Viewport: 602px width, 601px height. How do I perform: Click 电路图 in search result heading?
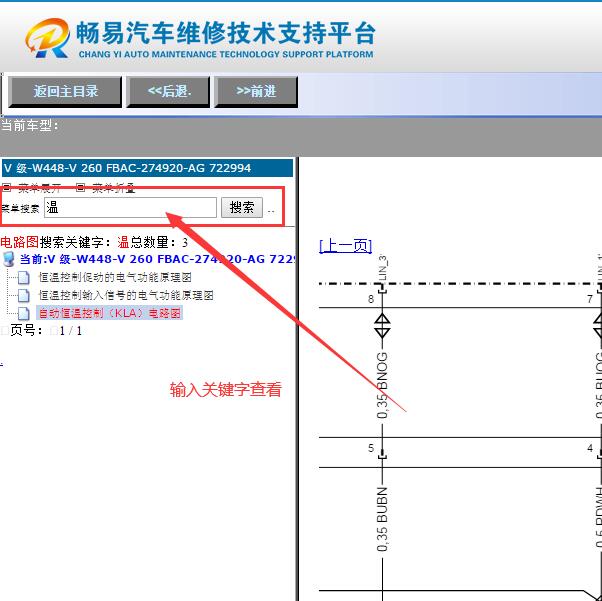20,242
